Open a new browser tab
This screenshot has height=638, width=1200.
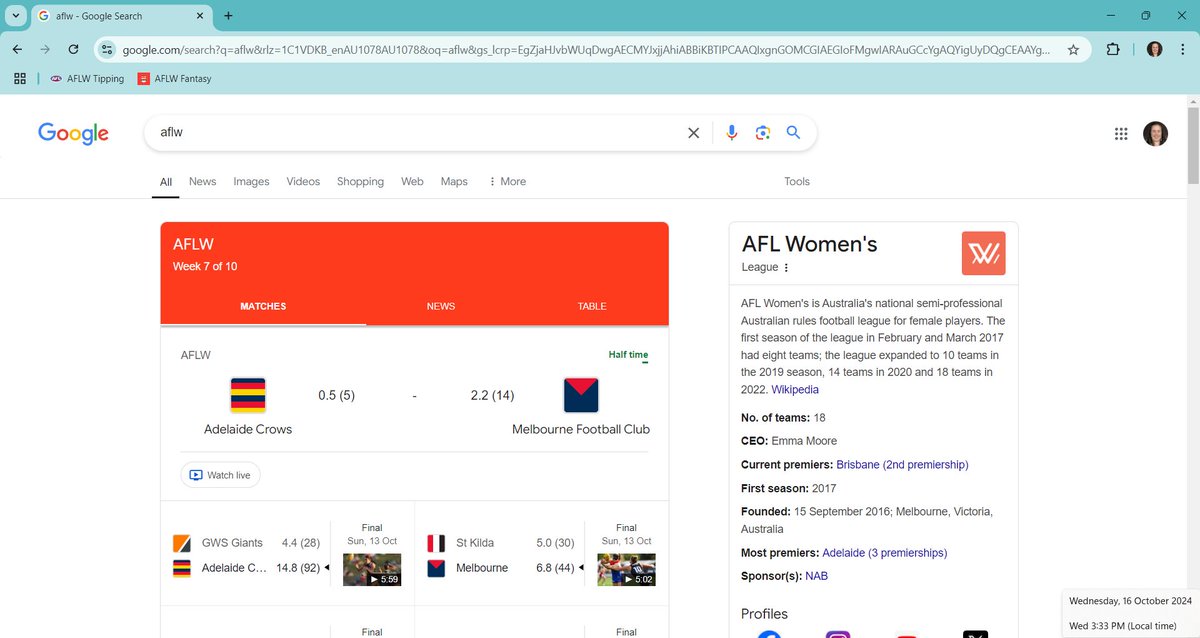228,16
